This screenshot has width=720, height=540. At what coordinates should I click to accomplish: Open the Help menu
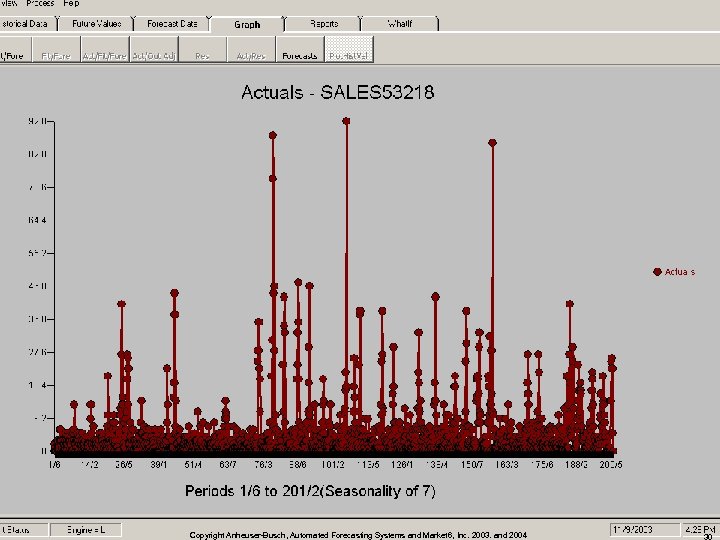click(71, 3)
